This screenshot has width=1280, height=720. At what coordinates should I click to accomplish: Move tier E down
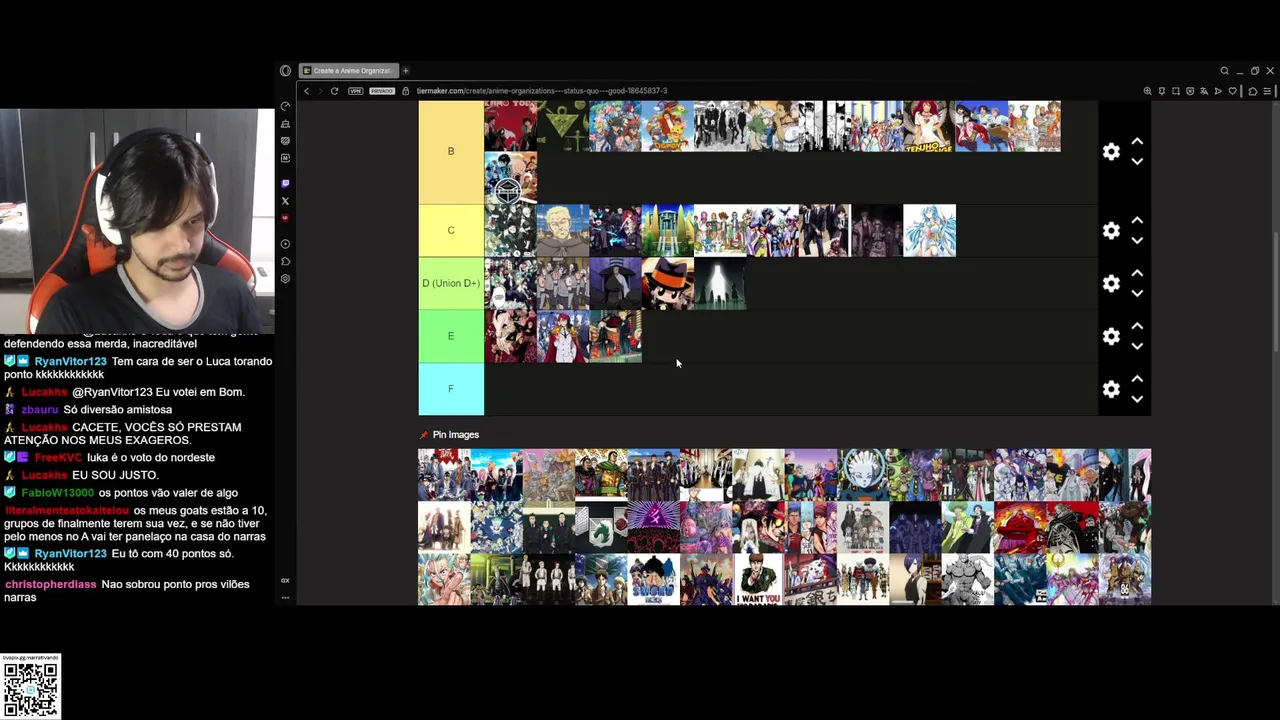[x=1137, y=346]
